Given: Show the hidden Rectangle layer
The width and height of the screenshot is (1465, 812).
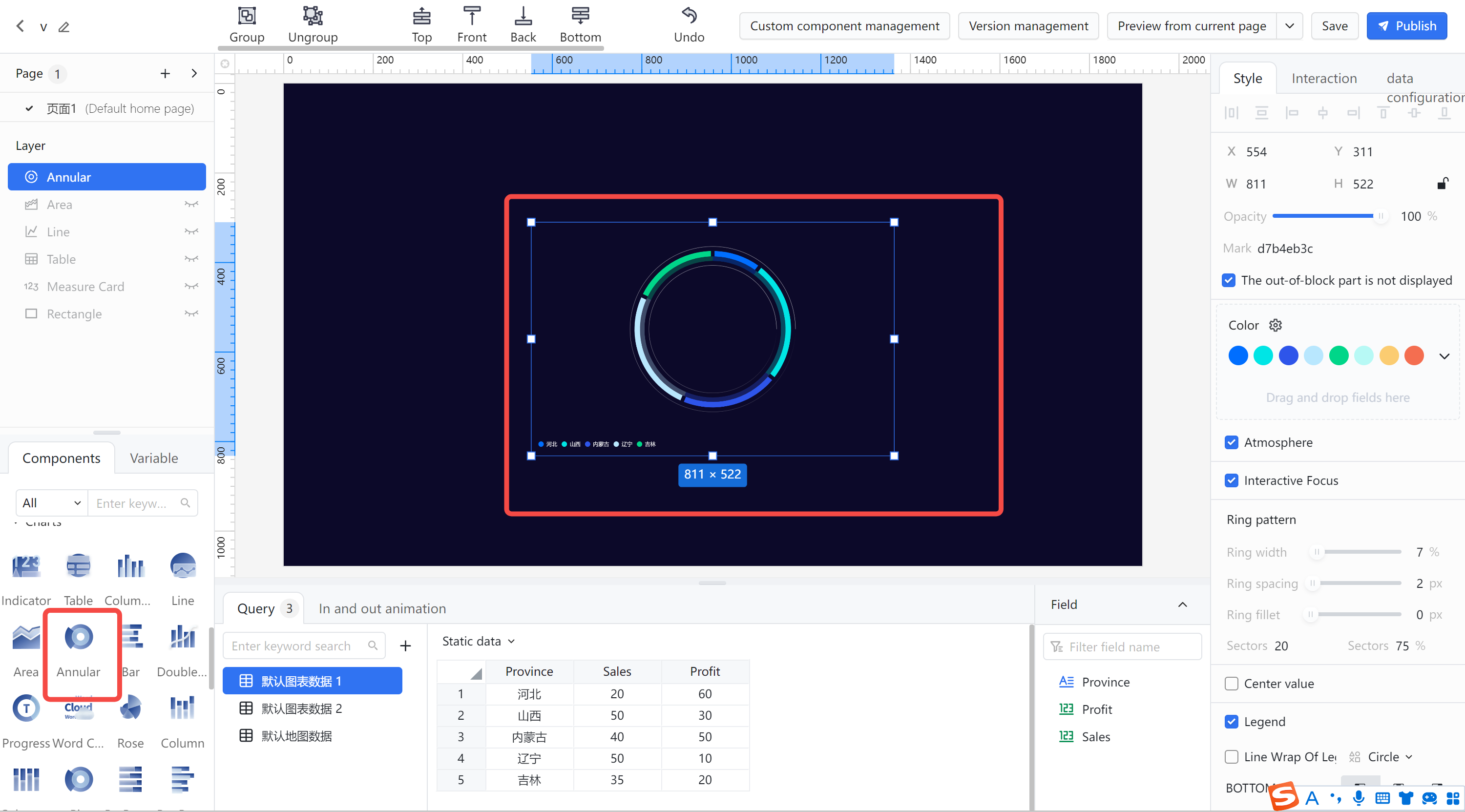Looking at the screenshot, I should click(x=191, y=313).
